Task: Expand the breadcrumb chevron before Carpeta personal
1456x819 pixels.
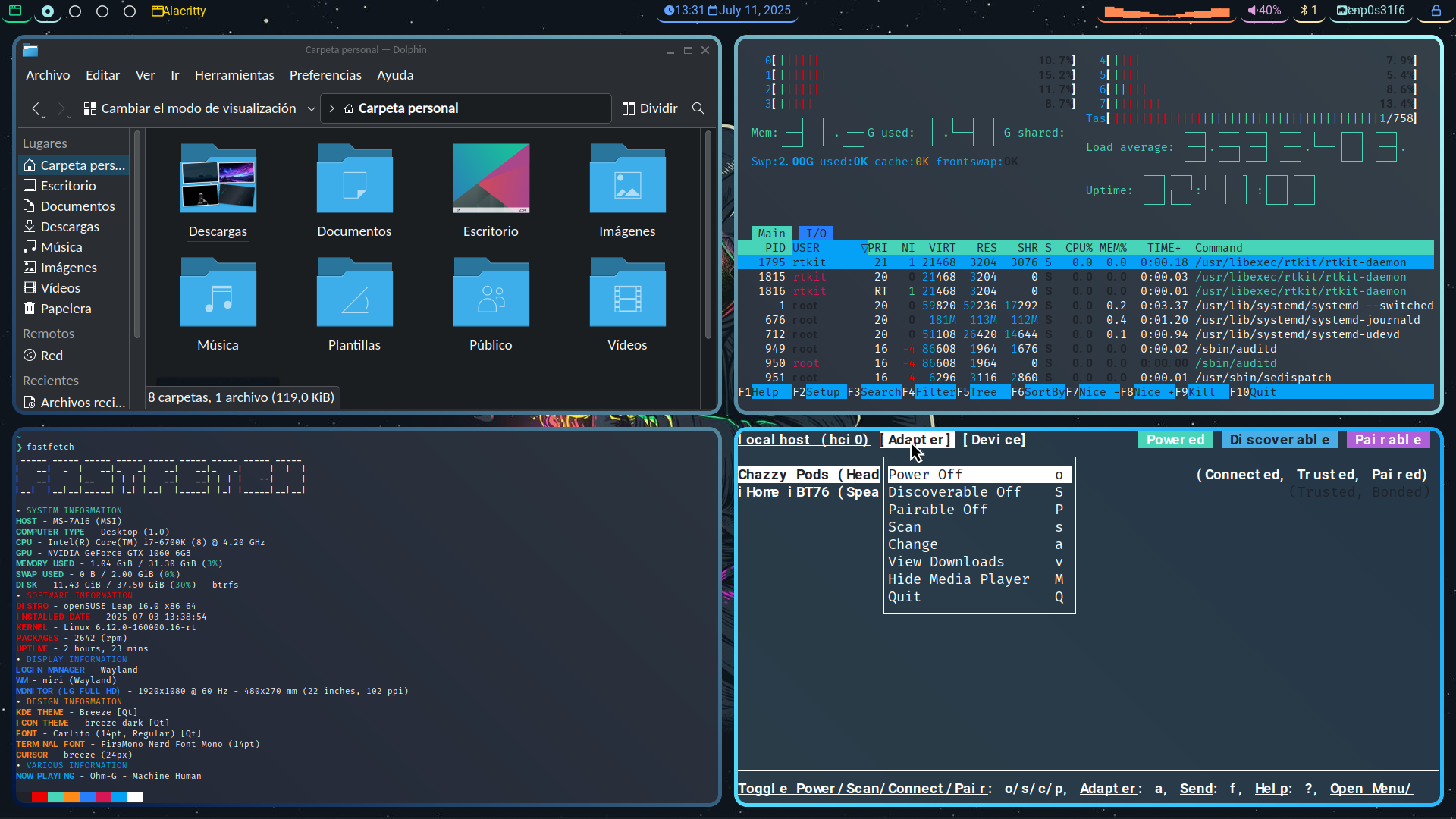Action: (331, 108)
